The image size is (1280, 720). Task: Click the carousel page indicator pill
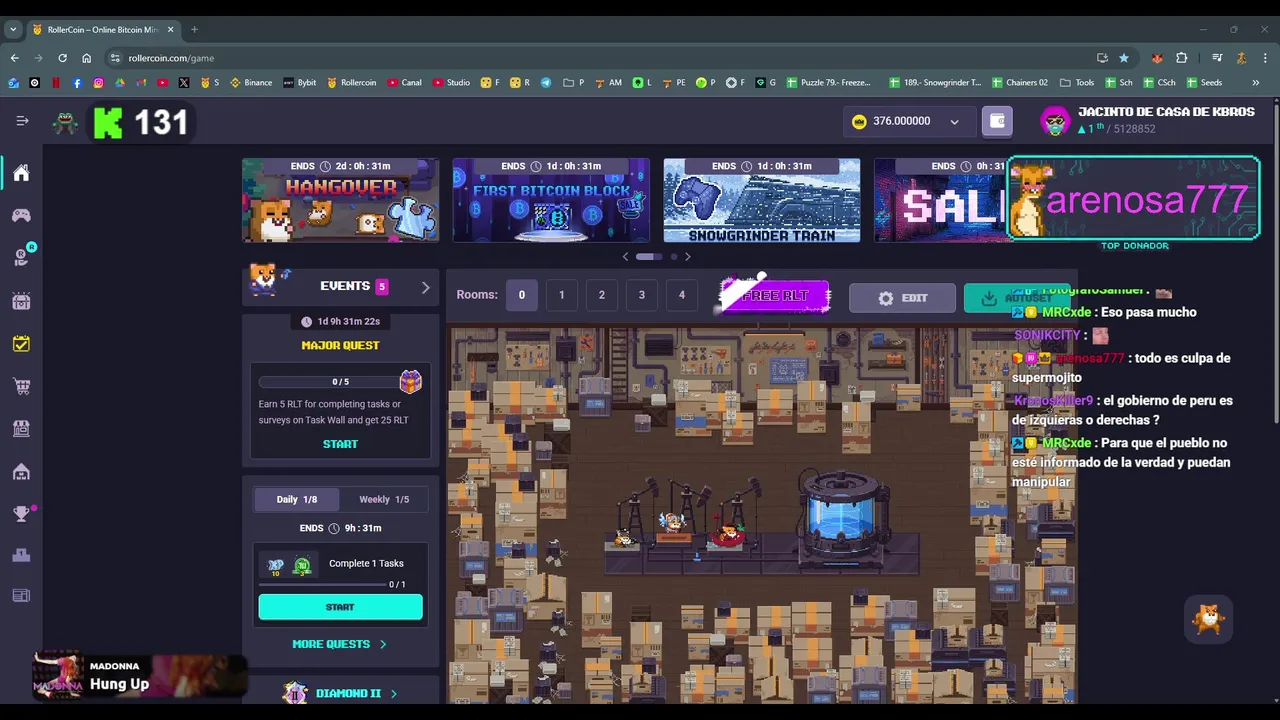(x=649, y=257)
